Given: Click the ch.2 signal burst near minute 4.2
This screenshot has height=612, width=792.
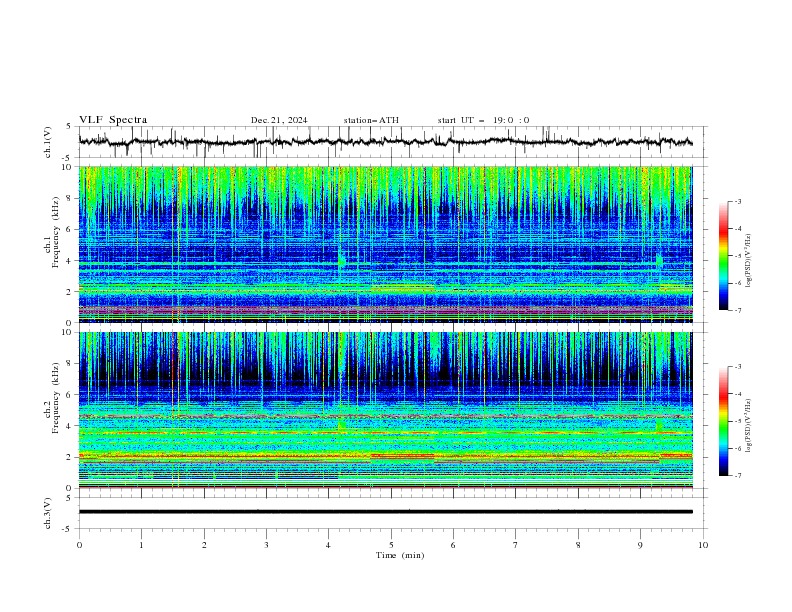Looking at the screenshot, I should click(341, 426).
